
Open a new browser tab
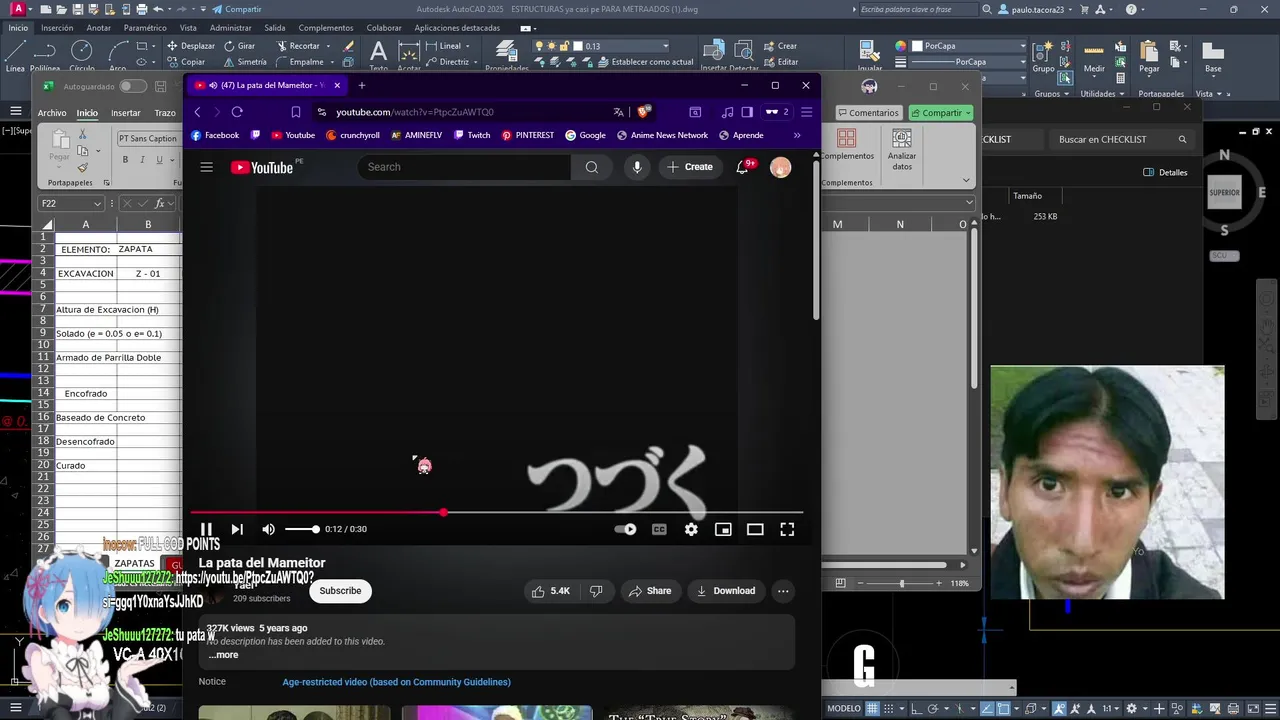coord(362,85)
